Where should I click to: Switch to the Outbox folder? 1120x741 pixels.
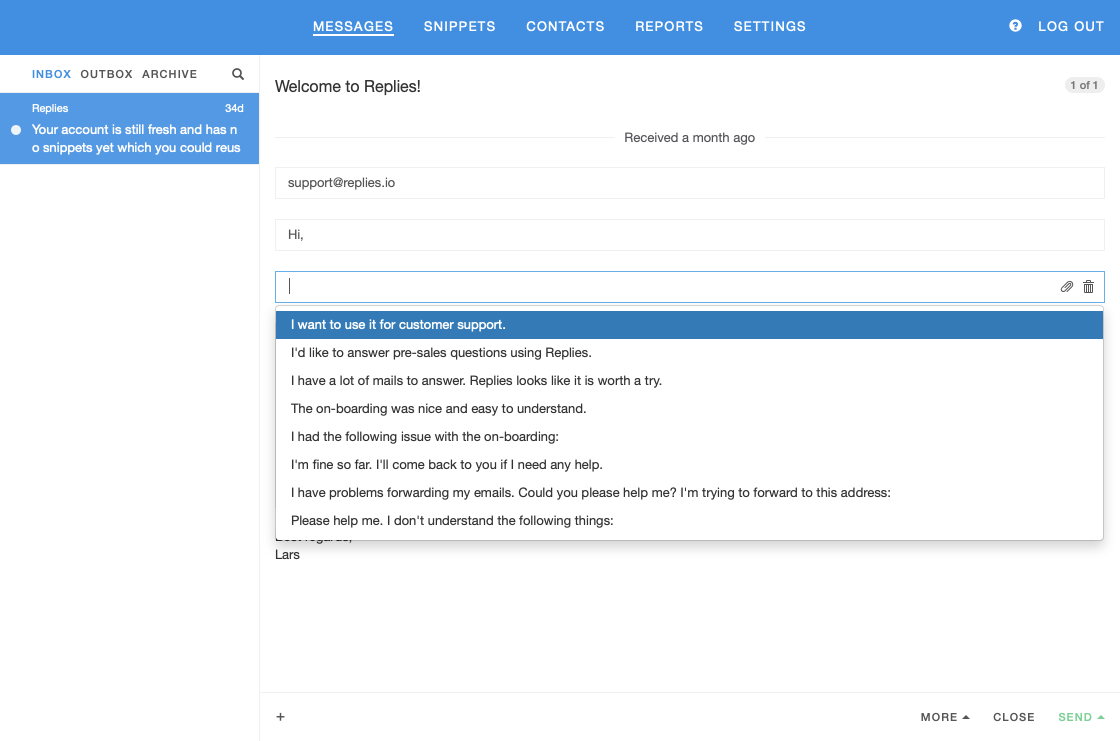(x=106, y=74)
